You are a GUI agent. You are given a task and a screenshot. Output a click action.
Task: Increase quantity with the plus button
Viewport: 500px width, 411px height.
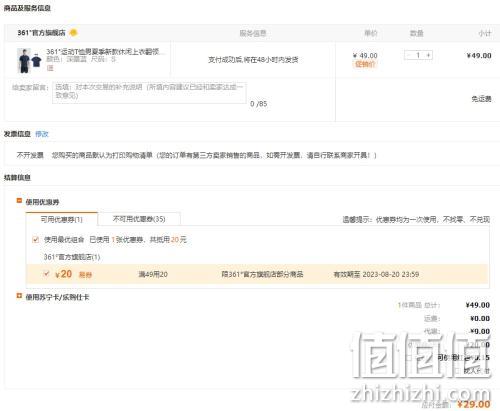click(x=428, y=55)
